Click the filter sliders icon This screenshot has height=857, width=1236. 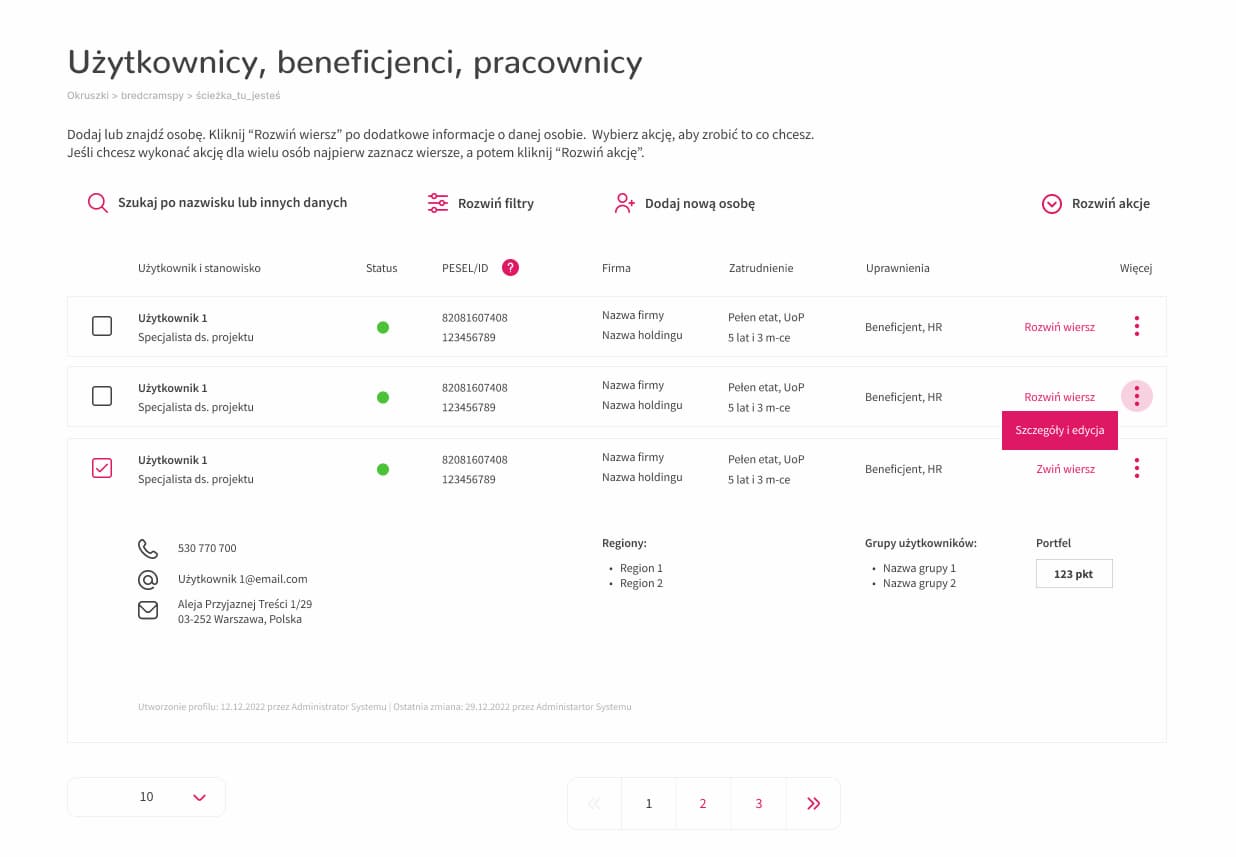(x=438, y=203)
